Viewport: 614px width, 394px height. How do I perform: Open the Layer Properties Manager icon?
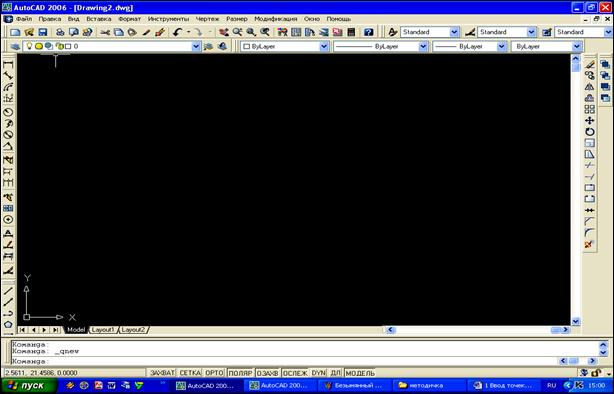pos(15,46)
